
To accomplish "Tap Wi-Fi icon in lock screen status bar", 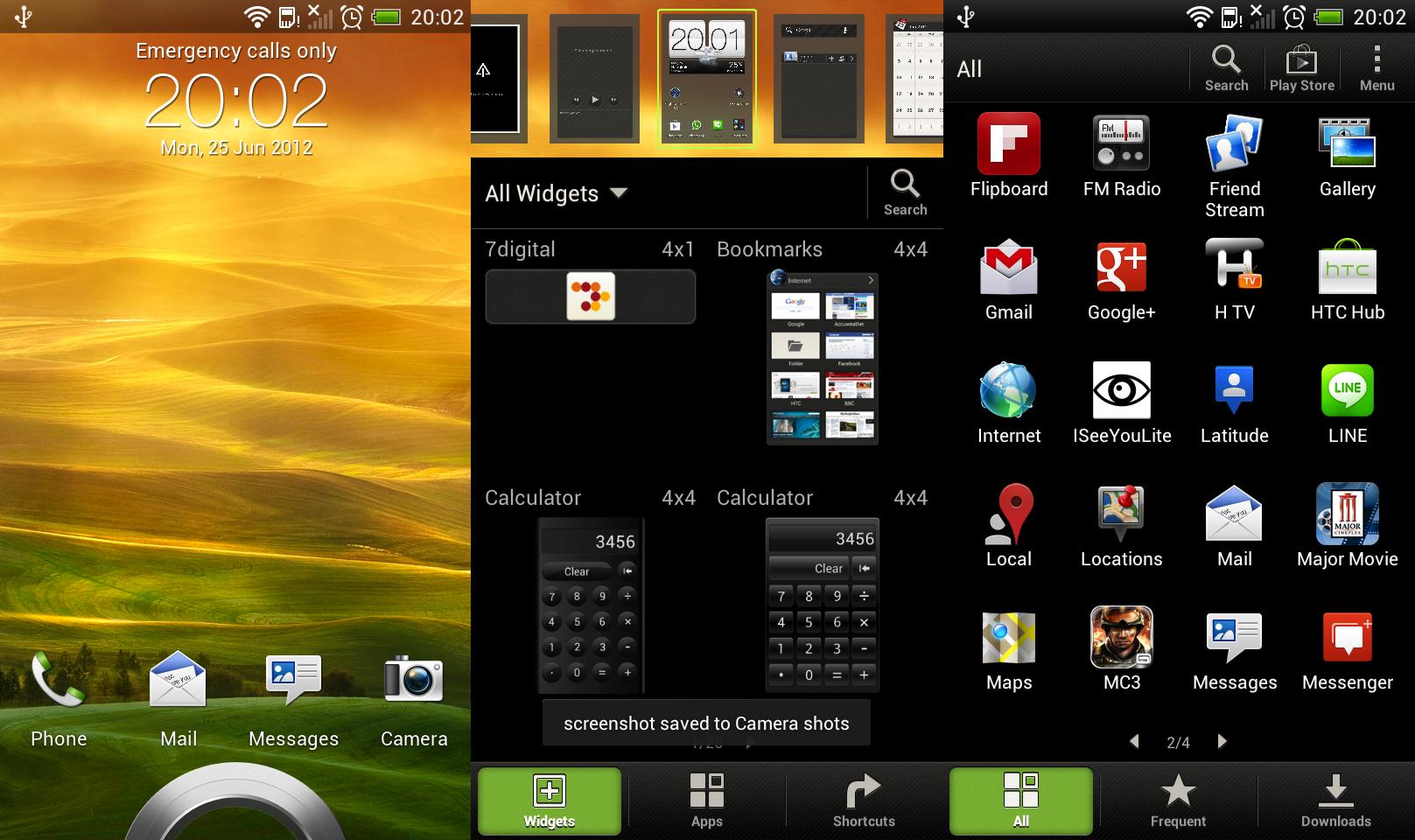I will [x=256, y=17].
